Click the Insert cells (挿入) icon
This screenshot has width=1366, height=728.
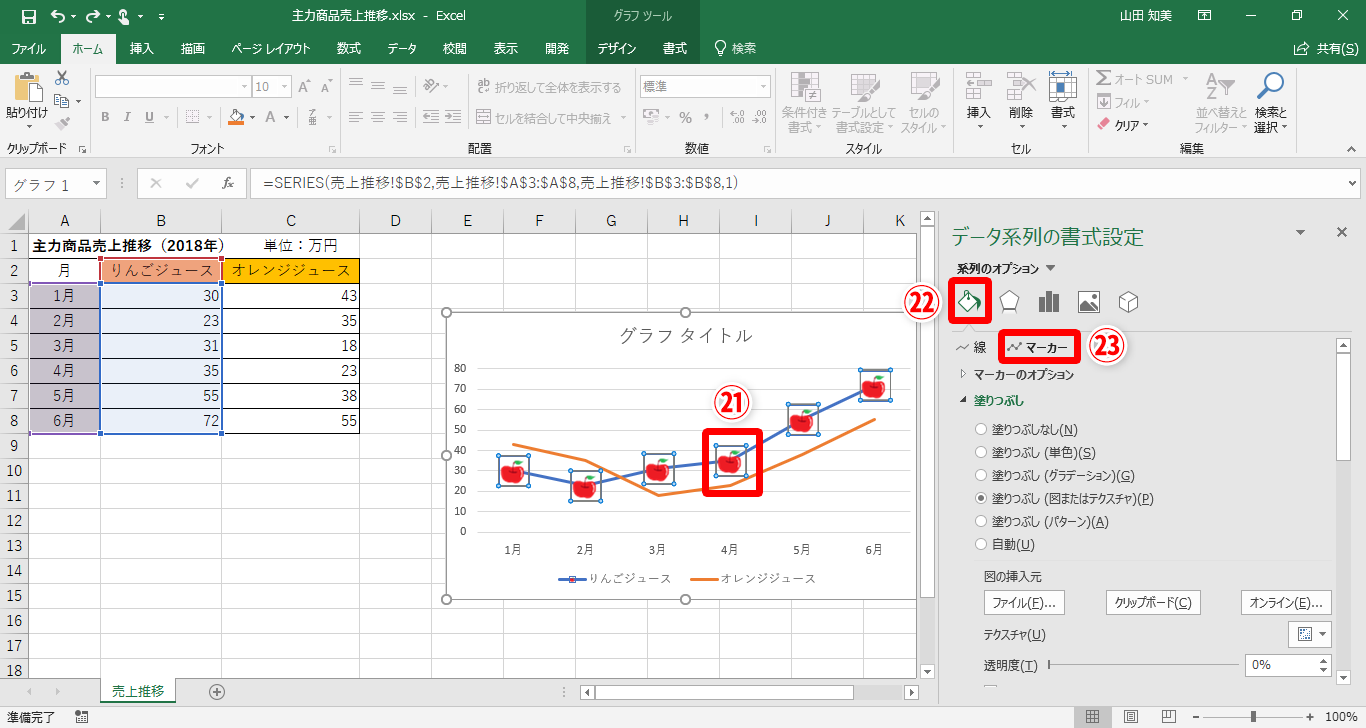click(x=979, y=85)
